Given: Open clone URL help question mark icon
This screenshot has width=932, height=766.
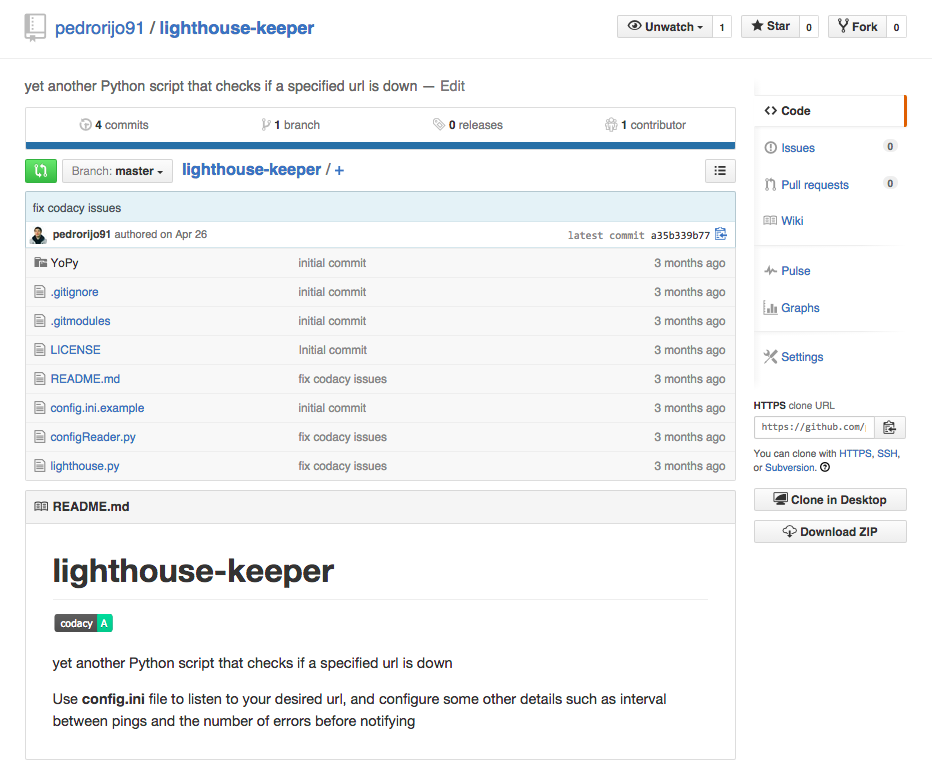Looking at the screenshot, I should [x=825, y=467].
